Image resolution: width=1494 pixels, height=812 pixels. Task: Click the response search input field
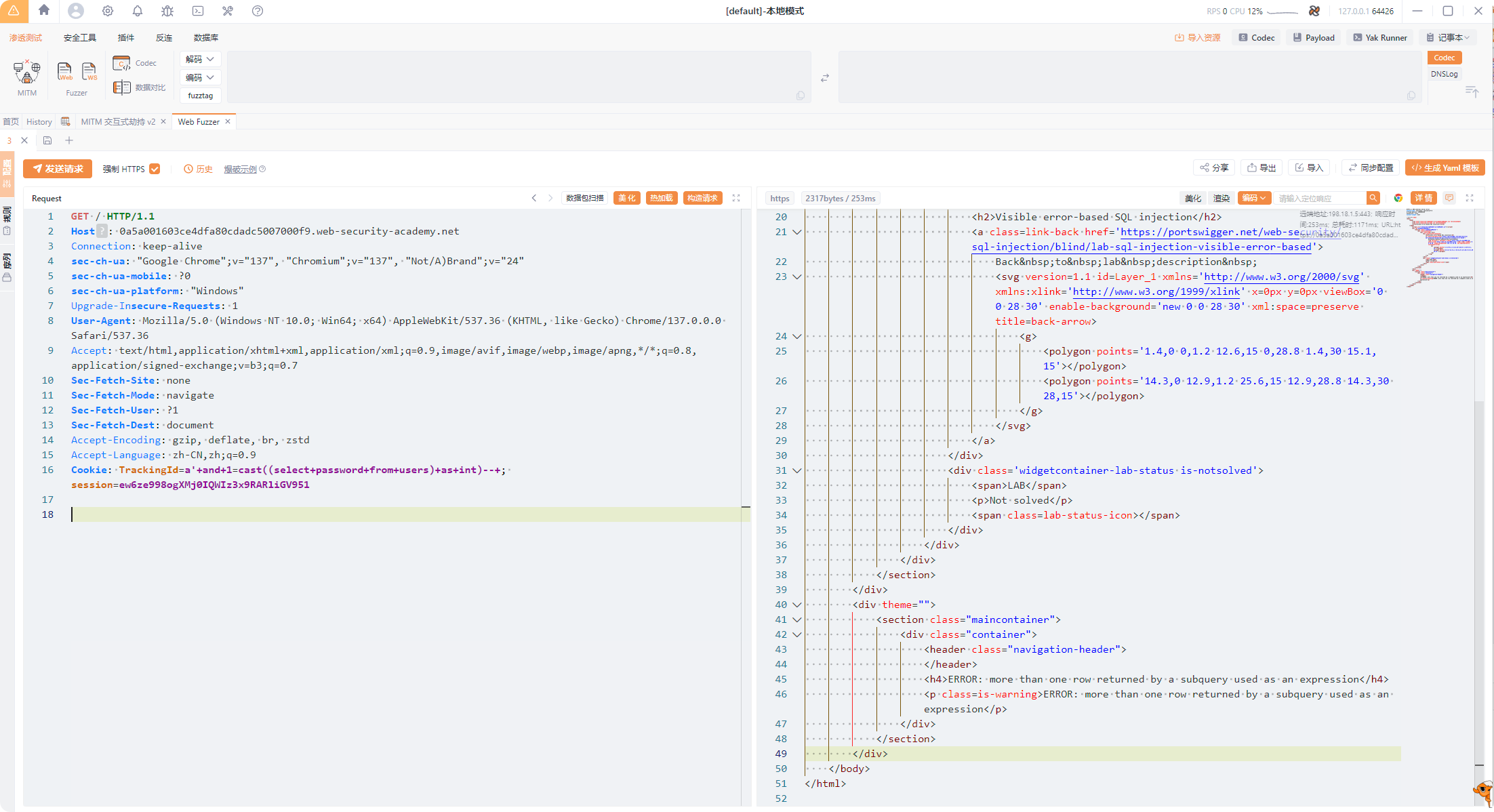[x=1318, y=198]
